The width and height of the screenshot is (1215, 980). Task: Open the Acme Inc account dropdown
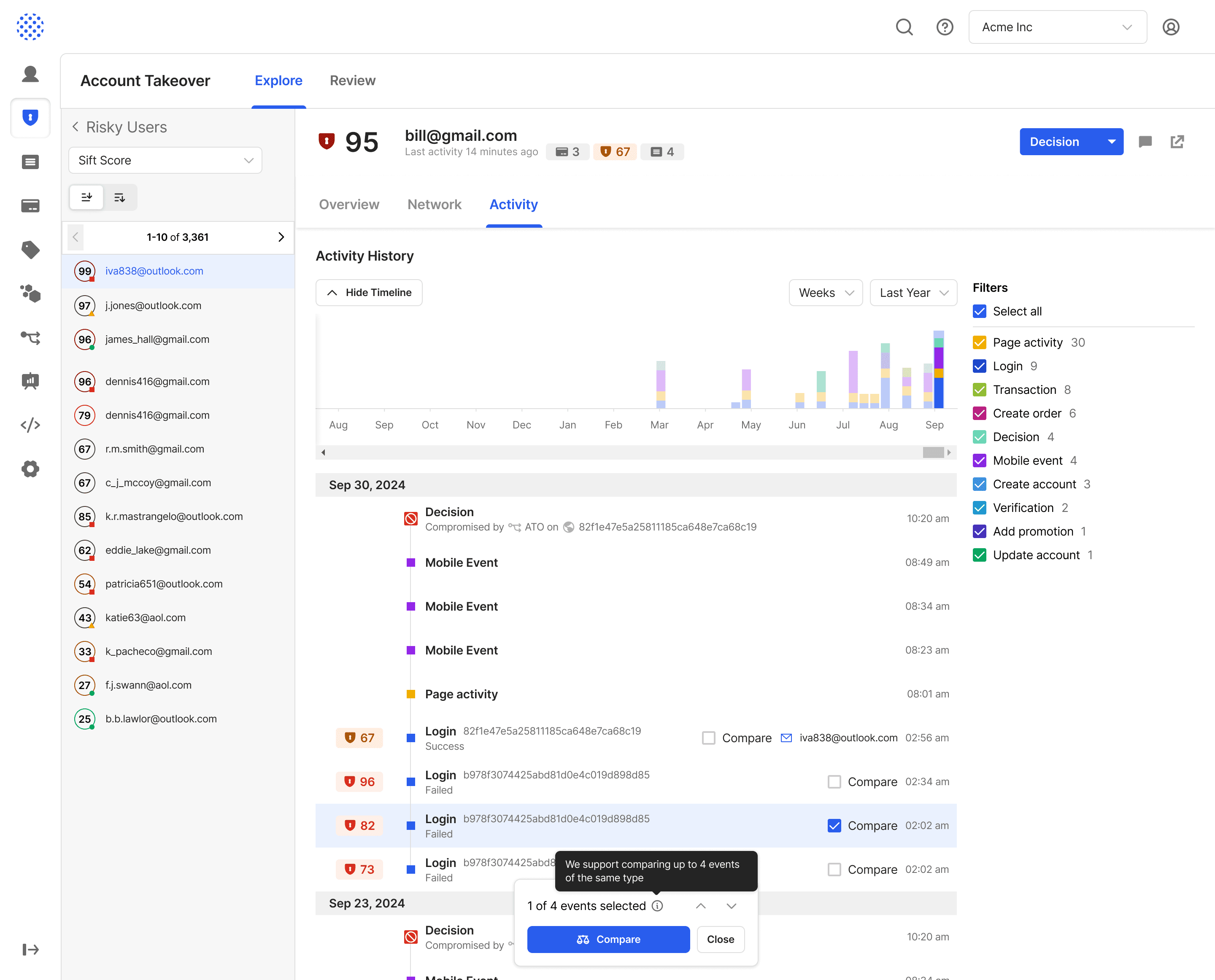click(1057, 27)
